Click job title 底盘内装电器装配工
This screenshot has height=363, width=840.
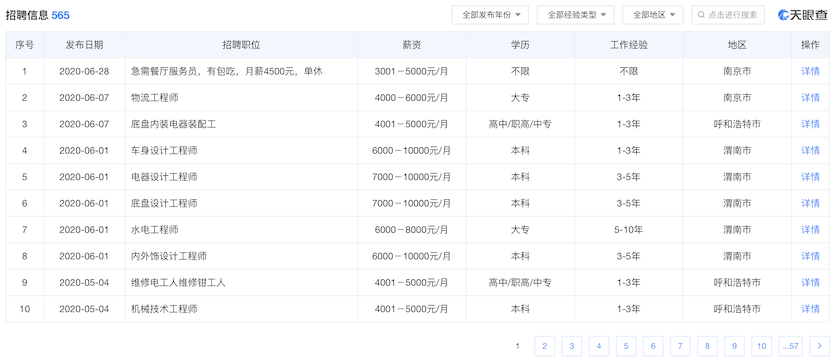click(174, 124)
